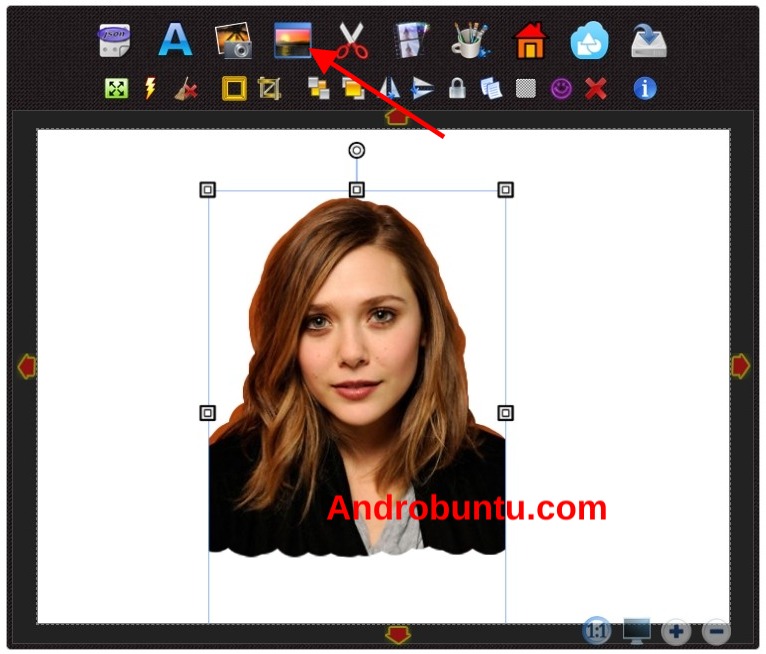Click the left-middle selection resize handle
The width and height of the screenshot is (766, 654).
click(208, 413)
